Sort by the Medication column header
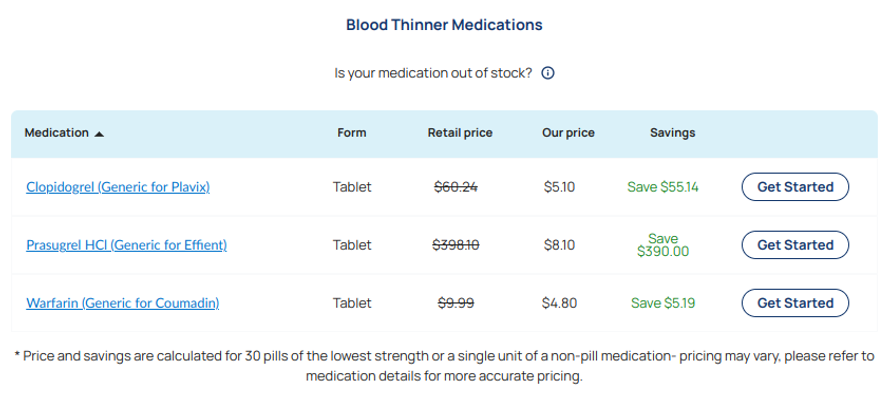The image size is (890, 403). click(57, 133)
